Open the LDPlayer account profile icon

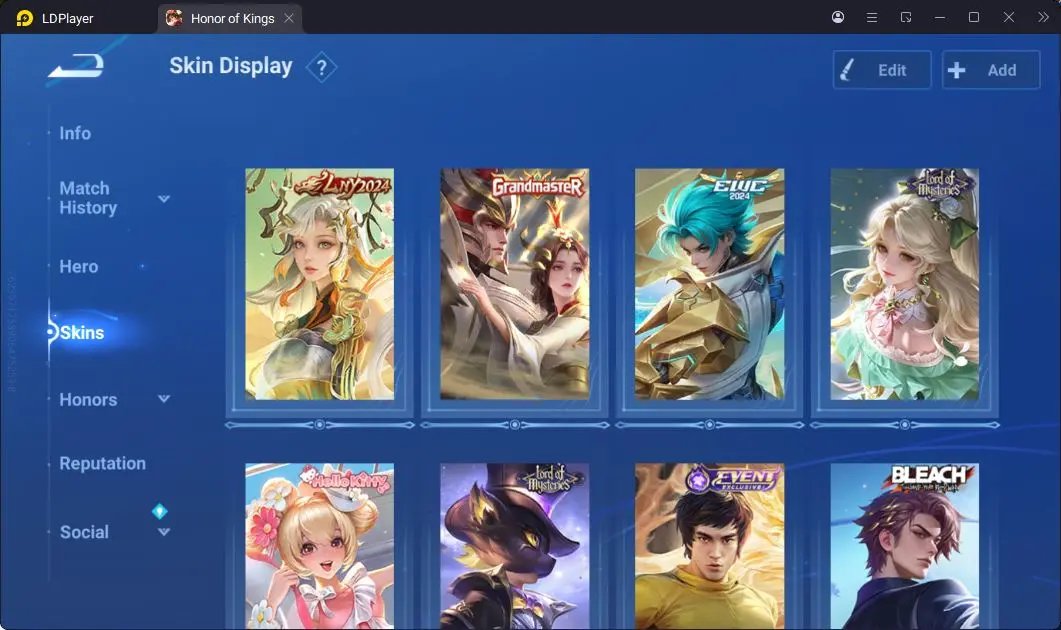click(838, 17)
